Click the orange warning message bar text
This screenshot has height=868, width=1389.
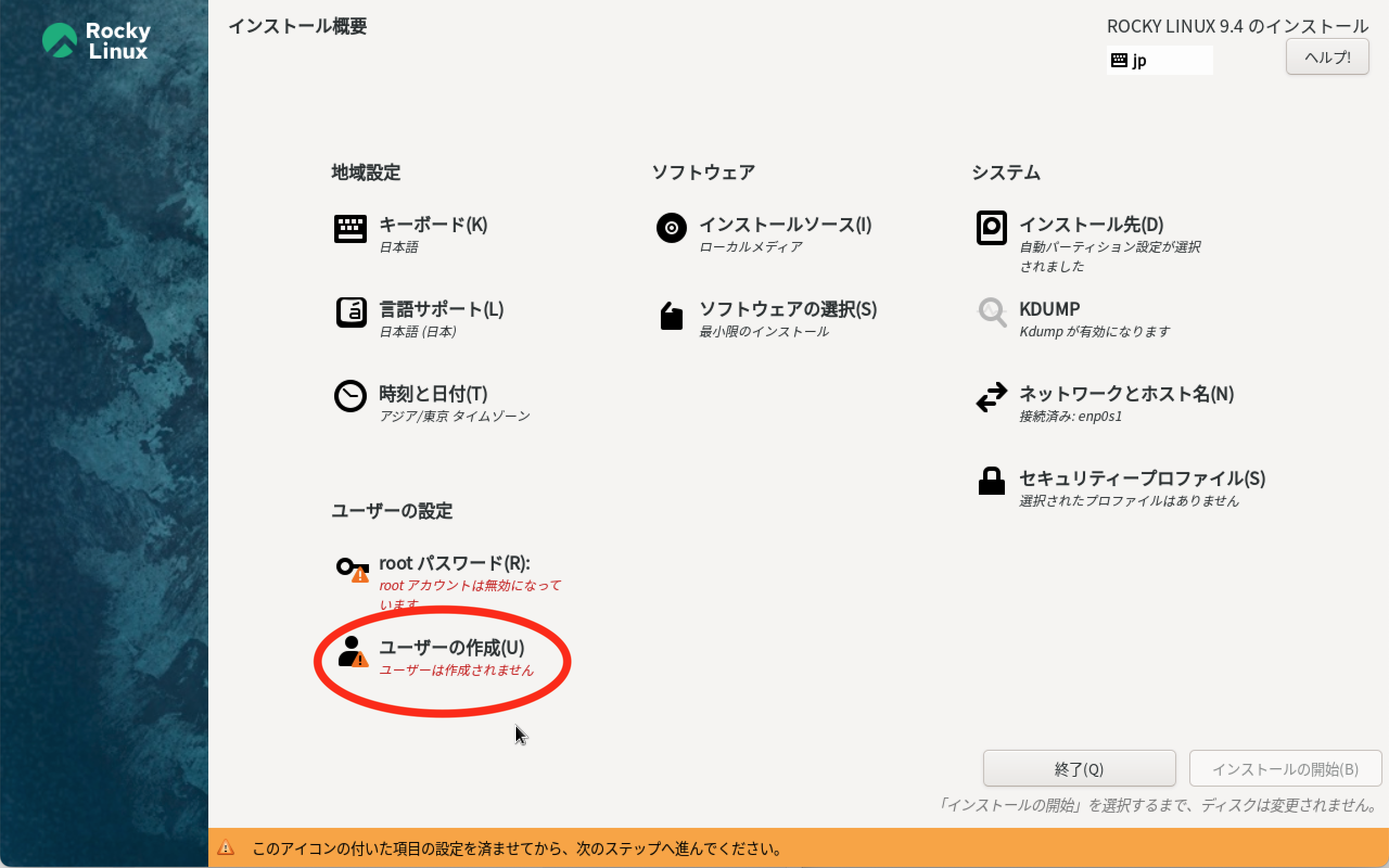[x=517, y=848]
